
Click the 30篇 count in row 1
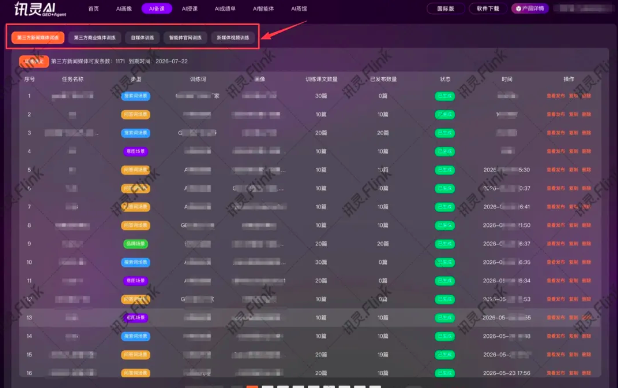[321, 96]
